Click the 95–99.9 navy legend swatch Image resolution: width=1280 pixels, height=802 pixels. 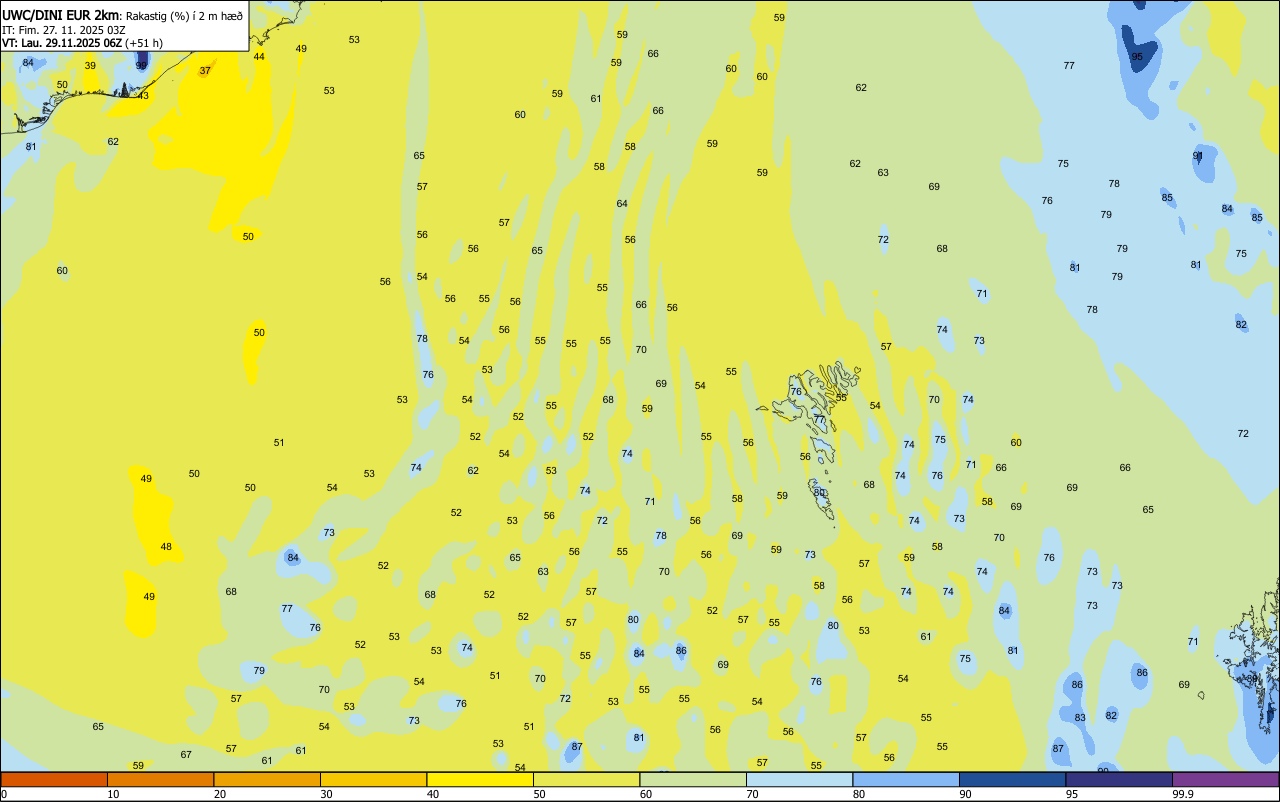1119,779
